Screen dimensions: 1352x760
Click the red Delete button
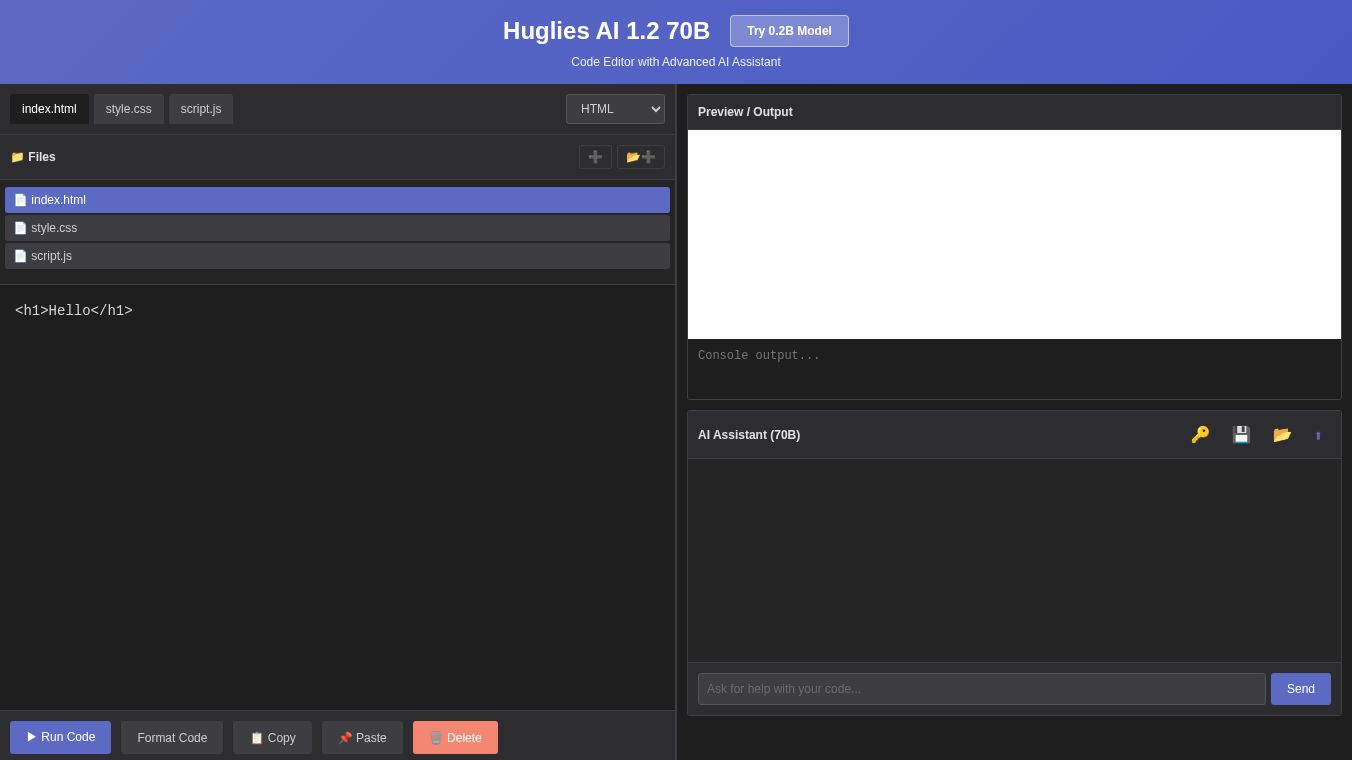coord(455,738)
